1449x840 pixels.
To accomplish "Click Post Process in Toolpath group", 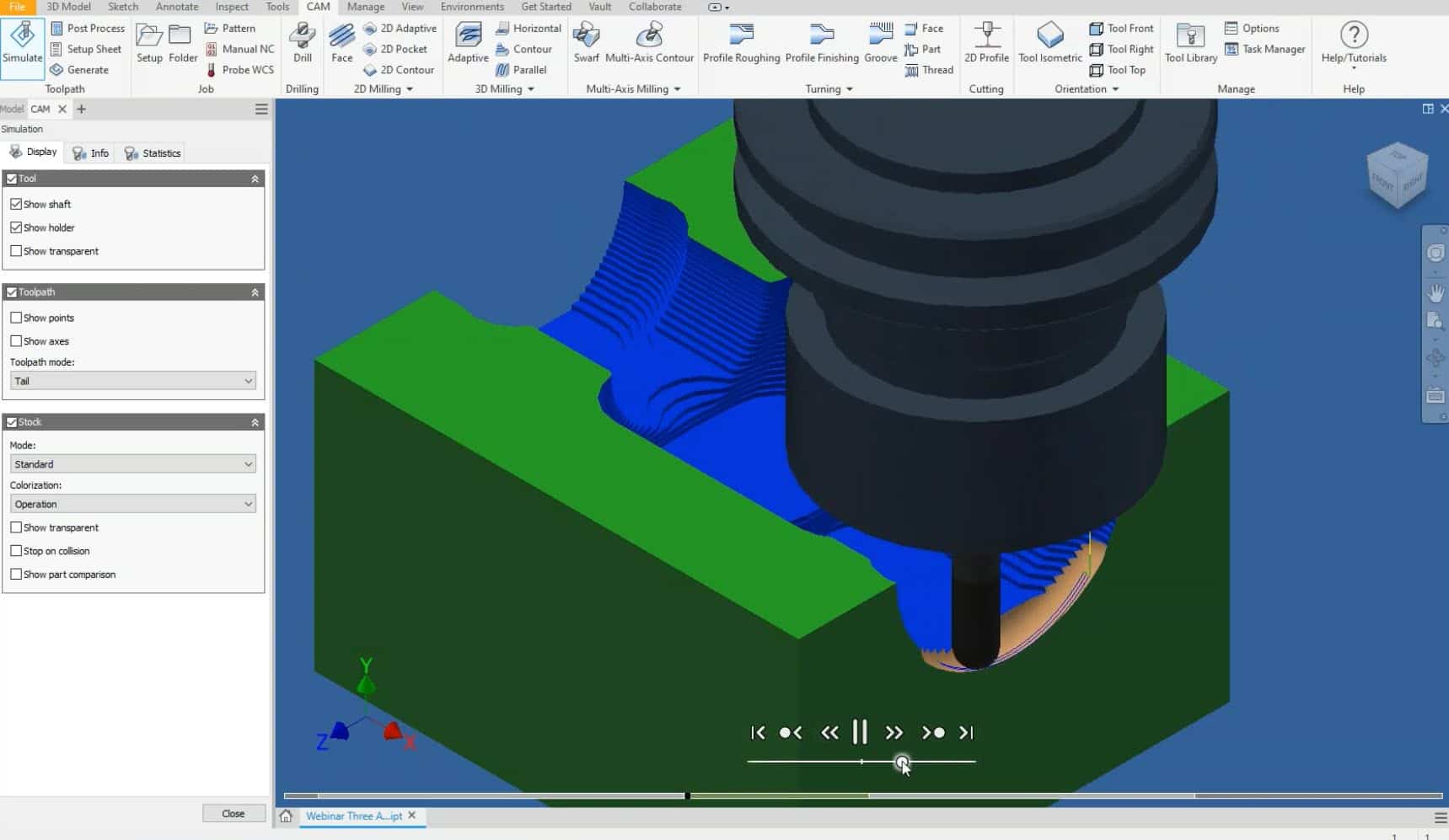I will point(88,28).
